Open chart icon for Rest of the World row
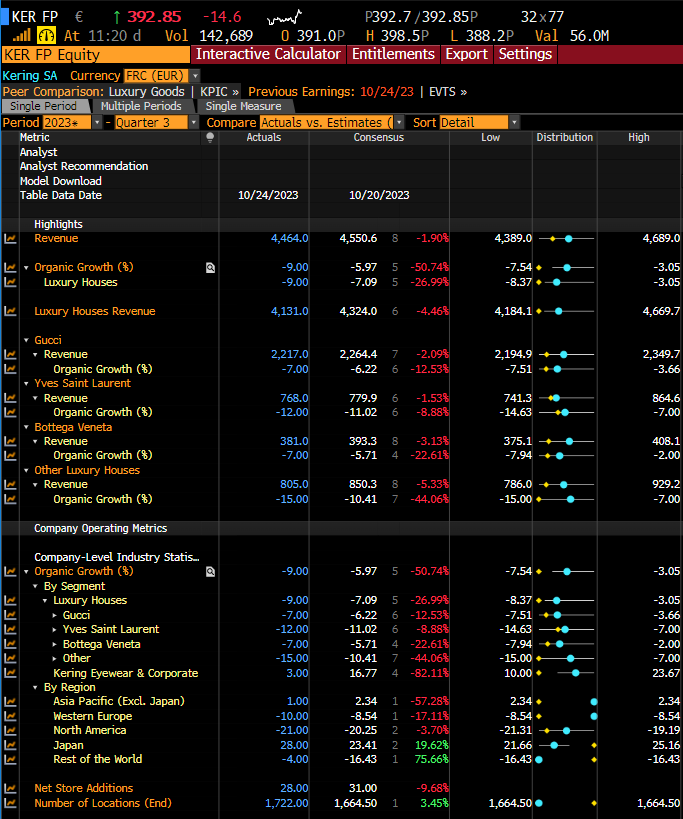683x819 pixels. tap(10, 759)
